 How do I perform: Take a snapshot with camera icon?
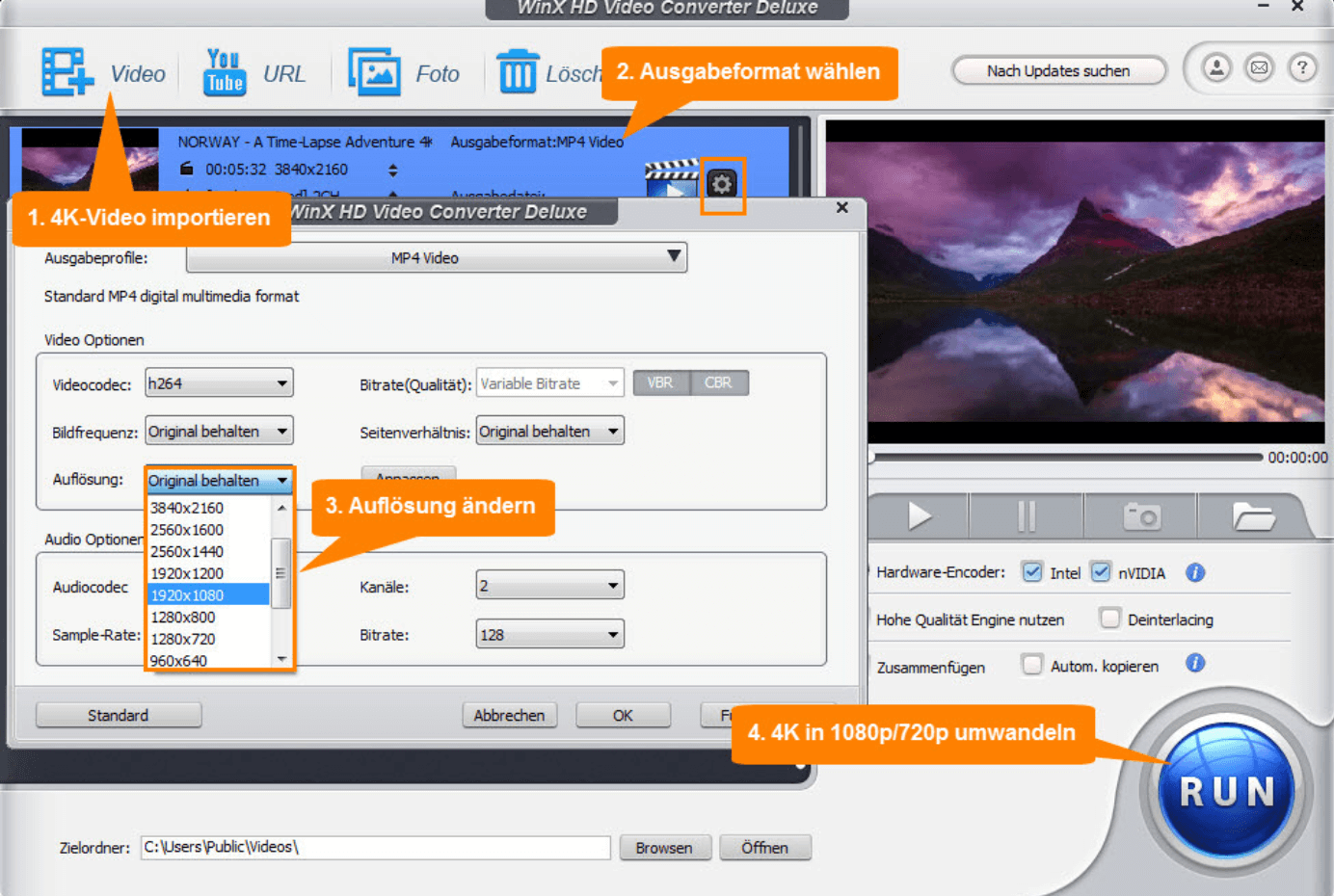pyautogui.click(x=1141, y=516)
